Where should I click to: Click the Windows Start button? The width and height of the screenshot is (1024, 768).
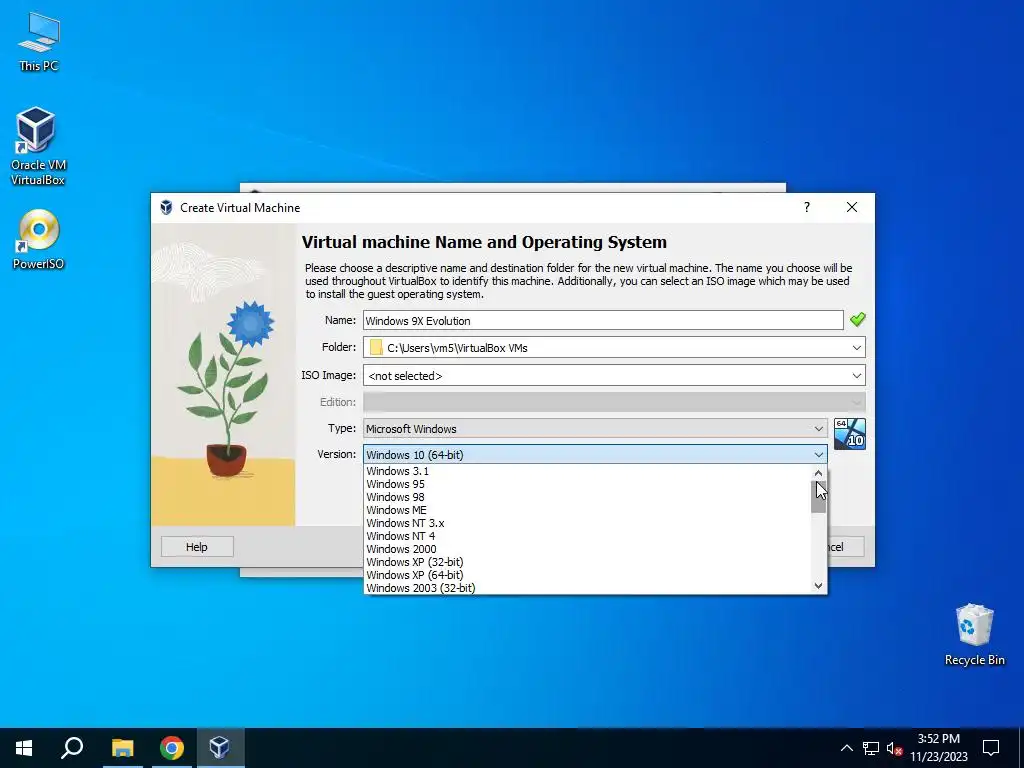click(x=24, y=748)
